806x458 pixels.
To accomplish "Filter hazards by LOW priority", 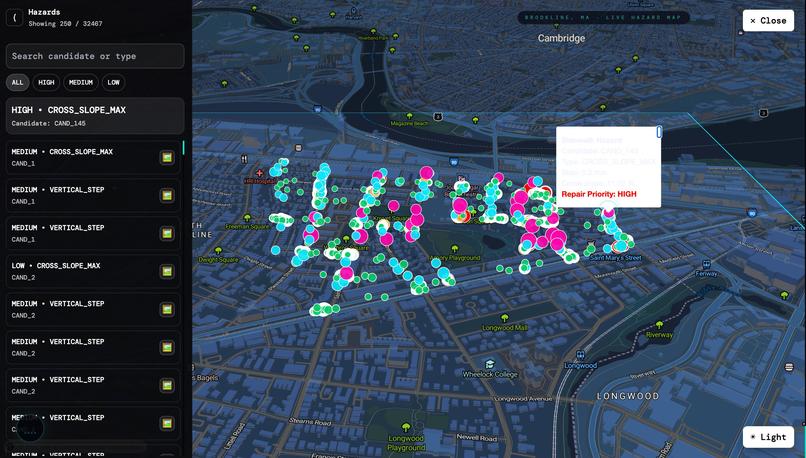I will point(114,82).
